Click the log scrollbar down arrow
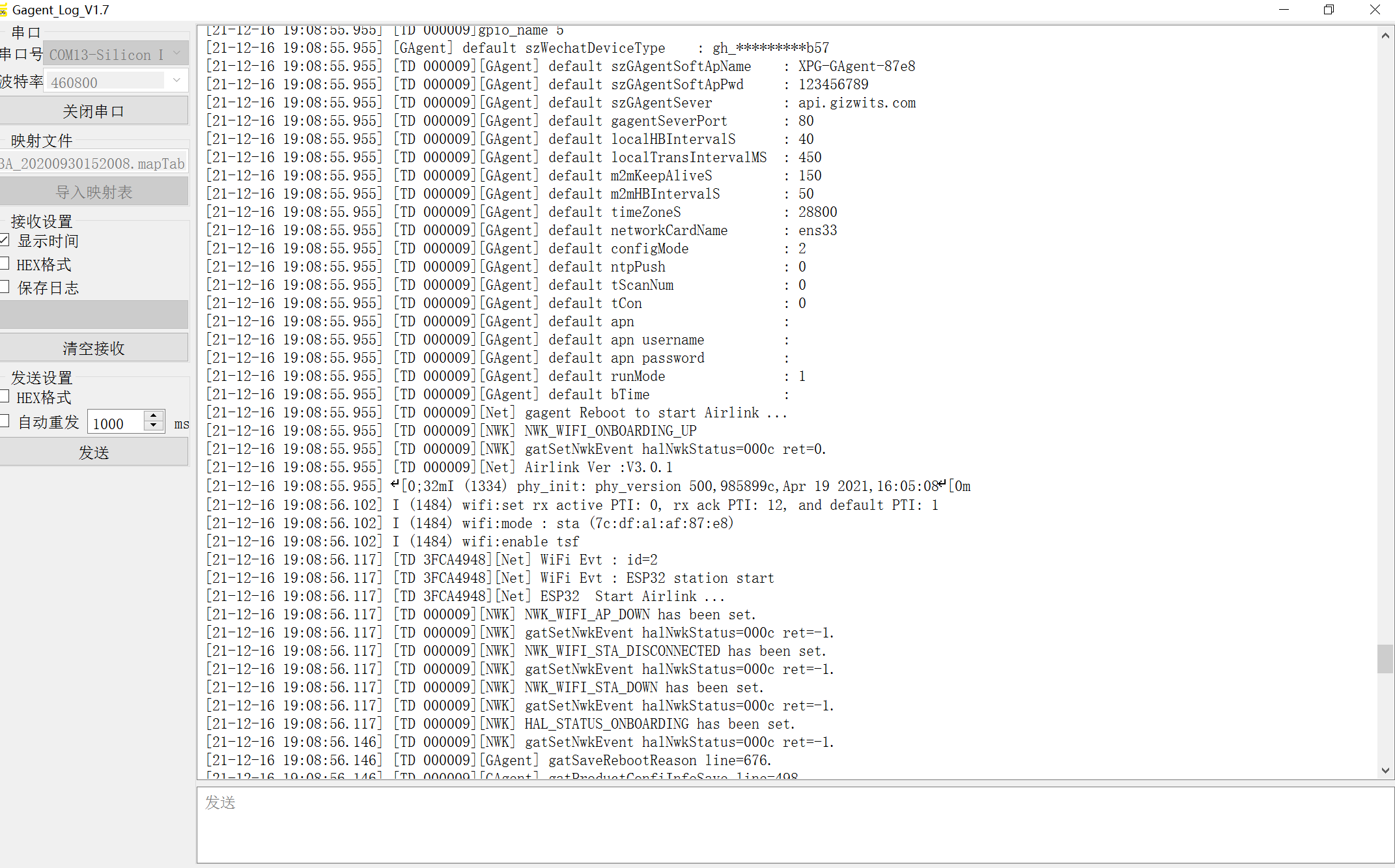This screenshot has width=1395, height=868. [1385, 770]
